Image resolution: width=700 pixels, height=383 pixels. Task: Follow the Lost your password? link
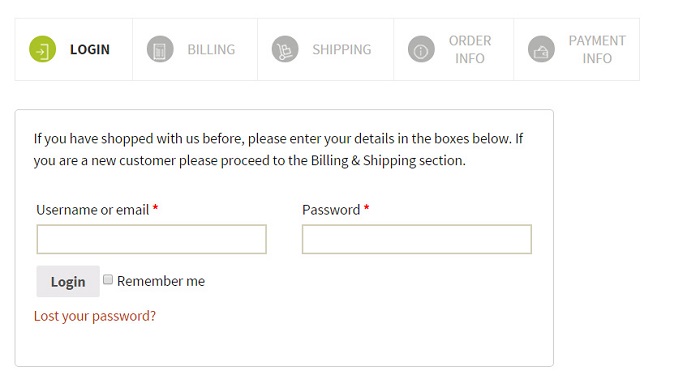coord(95,316)
